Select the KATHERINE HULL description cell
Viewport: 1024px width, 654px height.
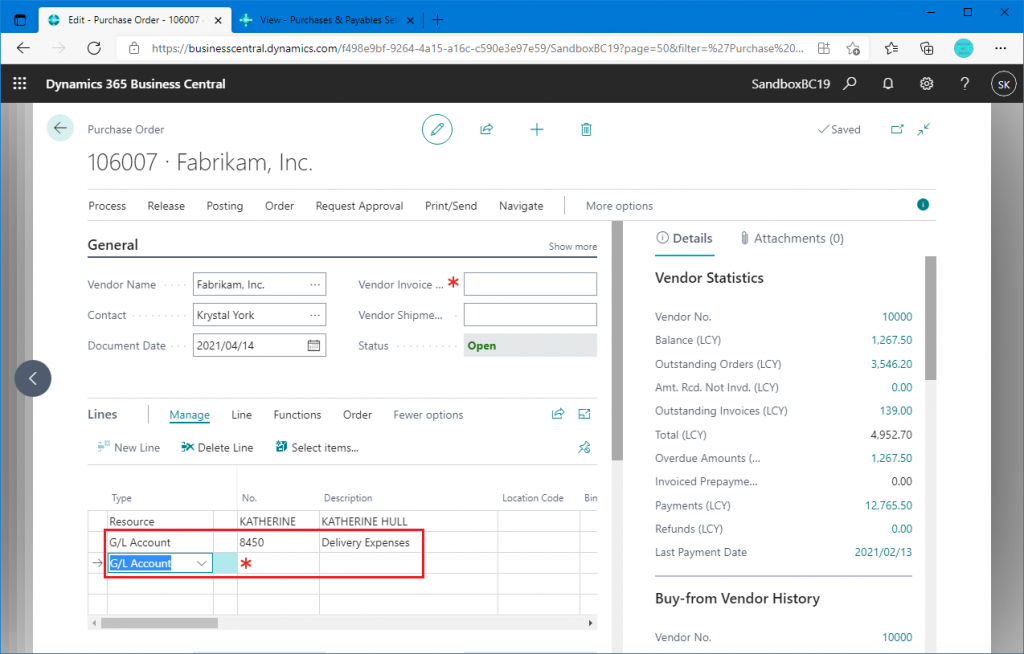pos(408,521)
